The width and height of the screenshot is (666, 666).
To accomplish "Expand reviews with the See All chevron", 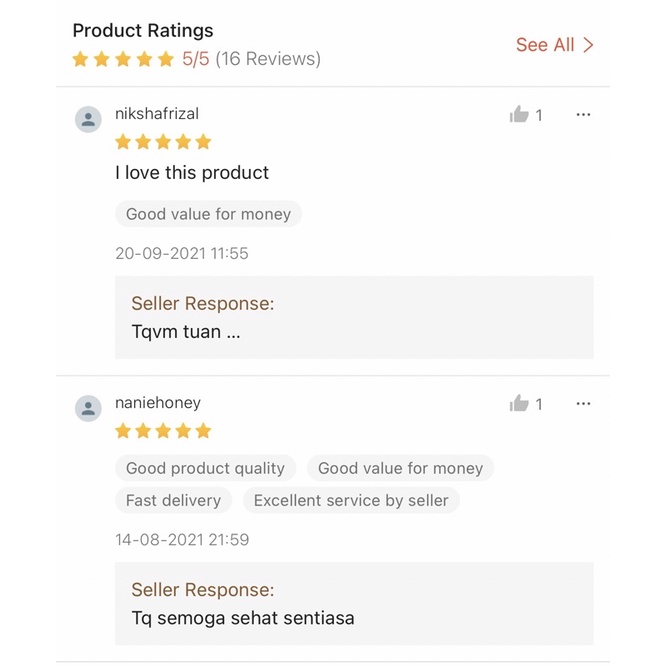I will [588, 45].
